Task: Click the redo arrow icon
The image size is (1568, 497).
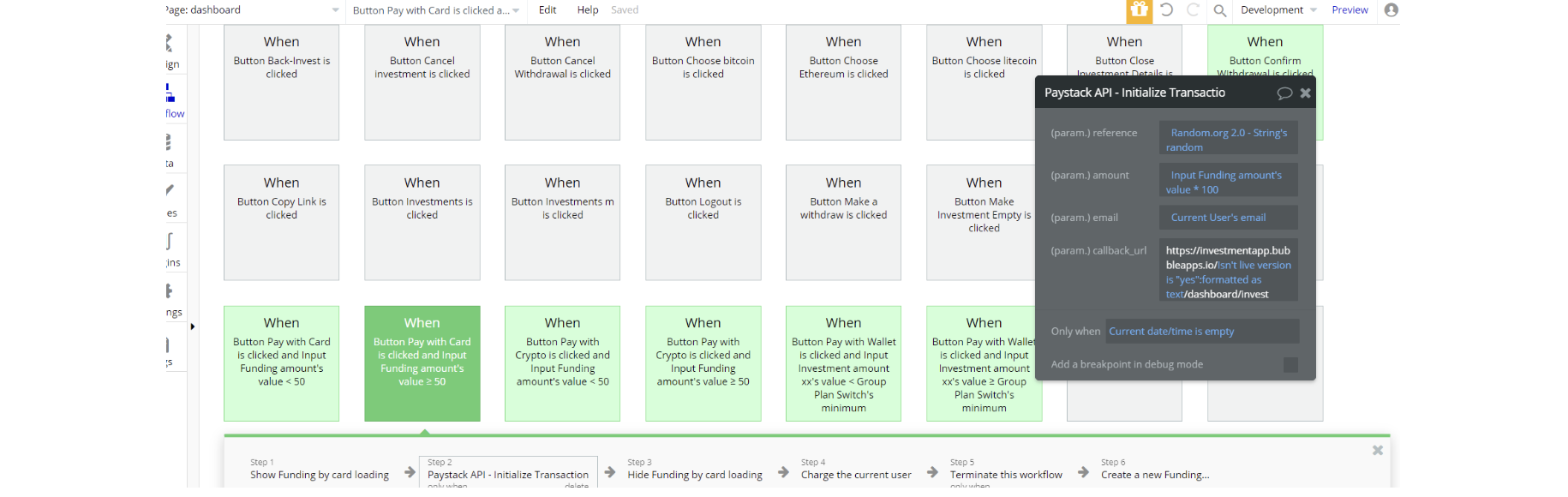Action: point(1193,10)
